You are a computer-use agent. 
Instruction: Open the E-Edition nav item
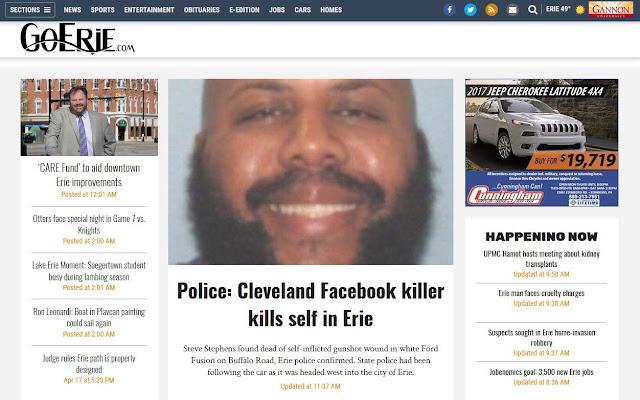tap(244, 9)
